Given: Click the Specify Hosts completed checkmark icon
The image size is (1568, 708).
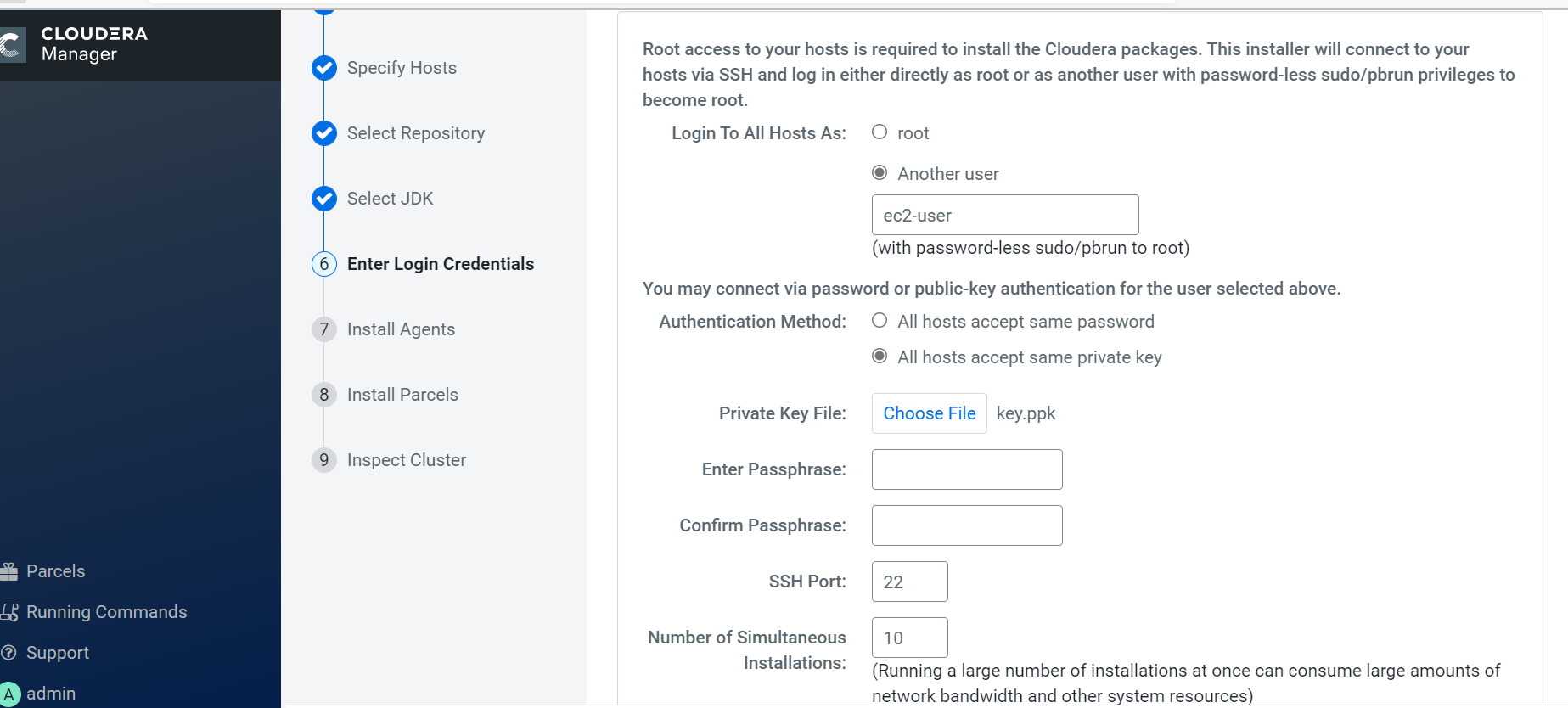Looking at the screenshot, I should click(x=324, y=68).
